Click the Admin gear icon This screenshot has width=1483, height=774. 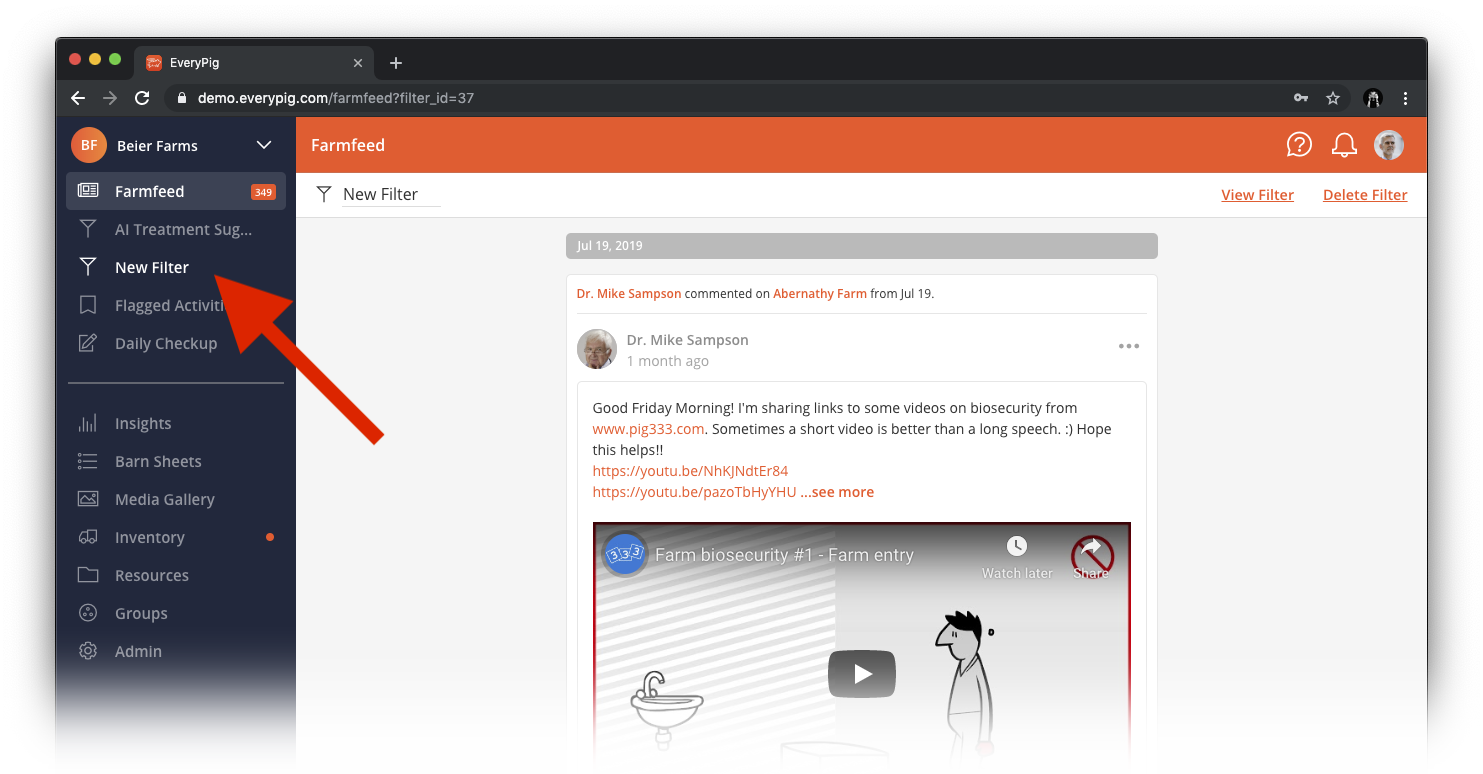click(x=88, y=651)
